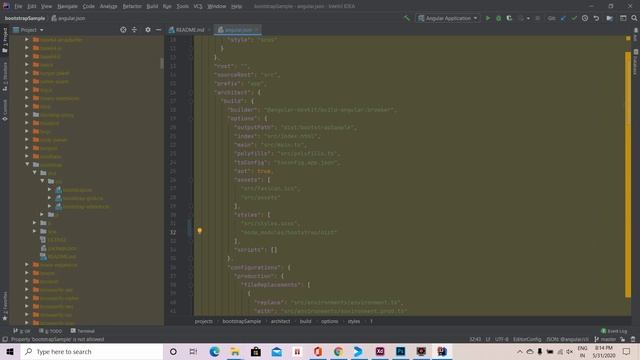Show Git history clock icon
Viewport: 640px width, 360px height.
click(585, 18)
